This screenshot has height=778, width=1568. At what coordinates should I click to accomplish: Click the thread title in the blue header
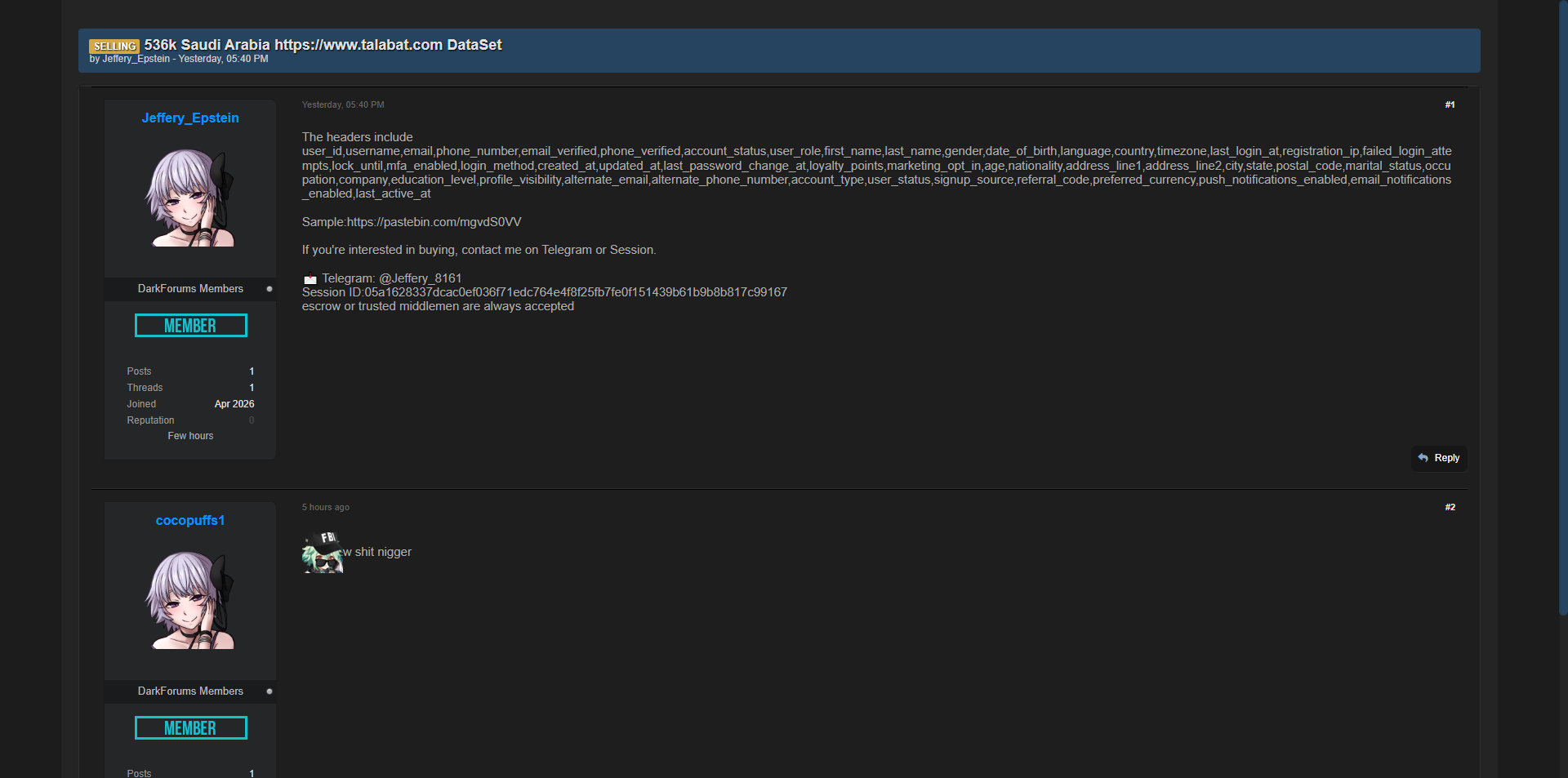[323, 45]
